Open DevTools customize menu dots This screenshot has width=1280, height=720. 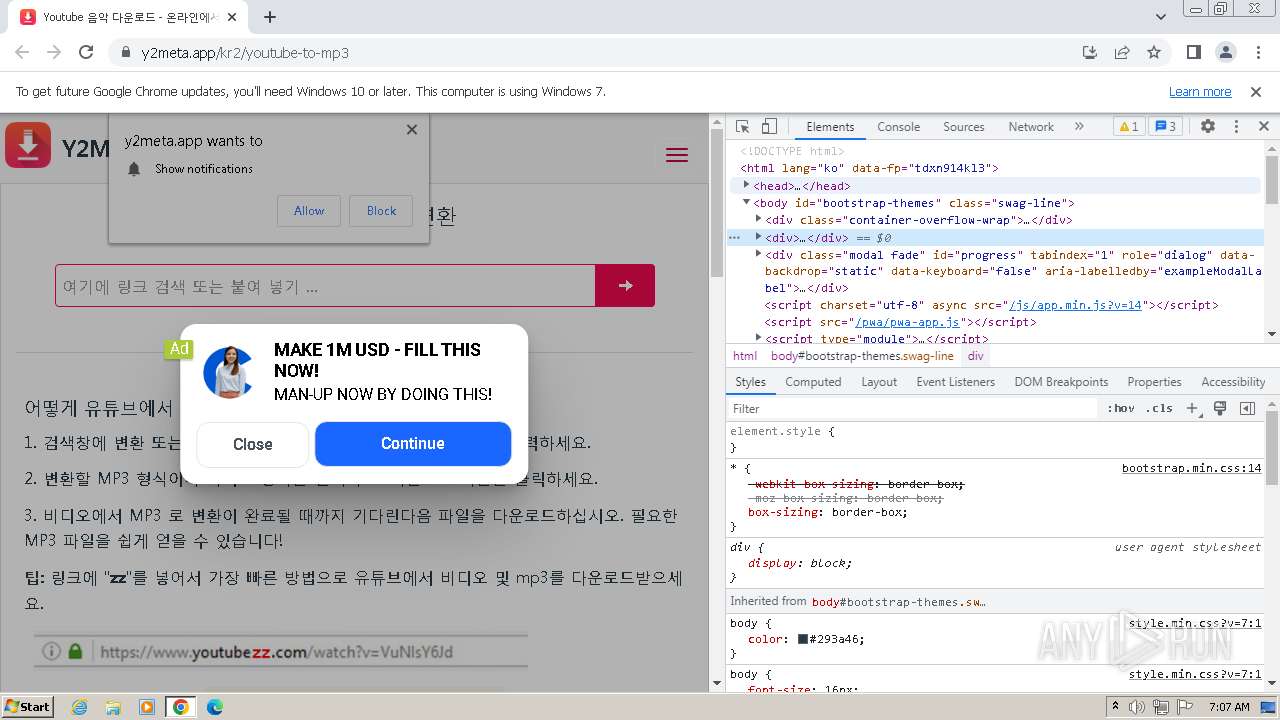[x=1236, y=127]
